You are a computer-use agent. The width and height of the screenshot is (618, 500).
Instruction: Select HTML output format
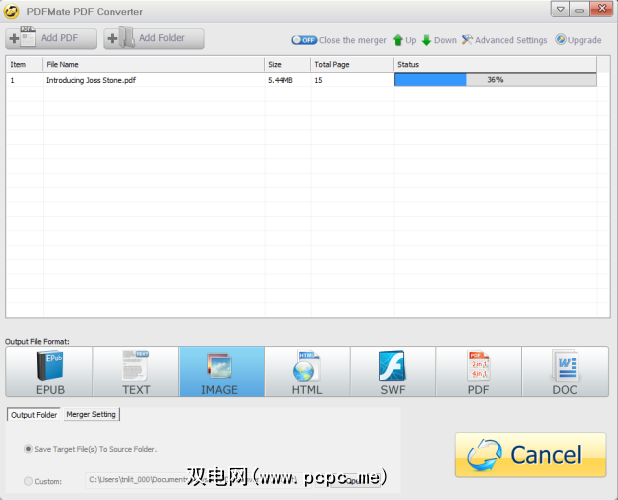(307, 372)
